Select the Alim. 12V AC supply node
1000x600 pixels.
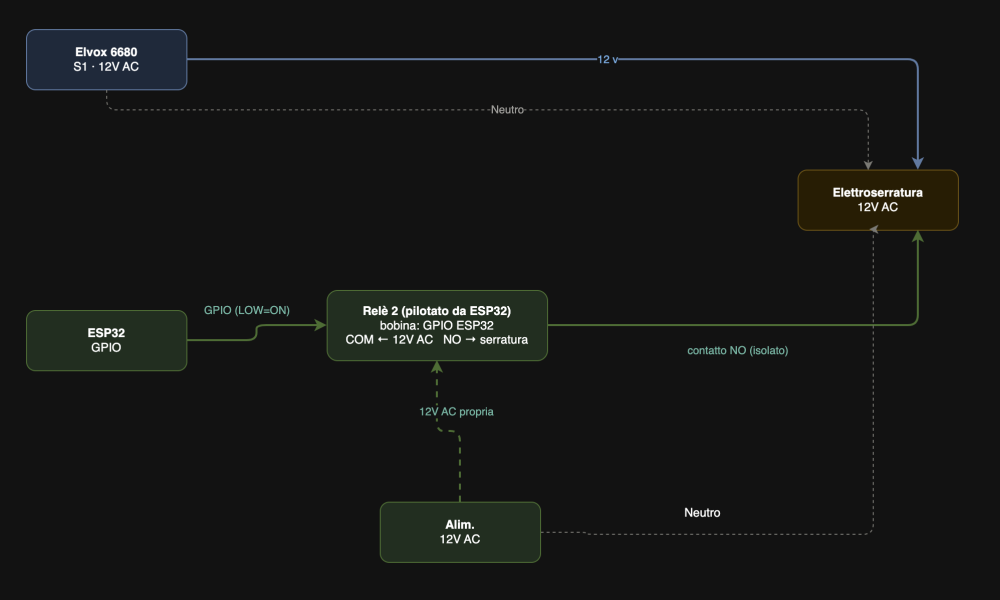(x=460, y=531)
